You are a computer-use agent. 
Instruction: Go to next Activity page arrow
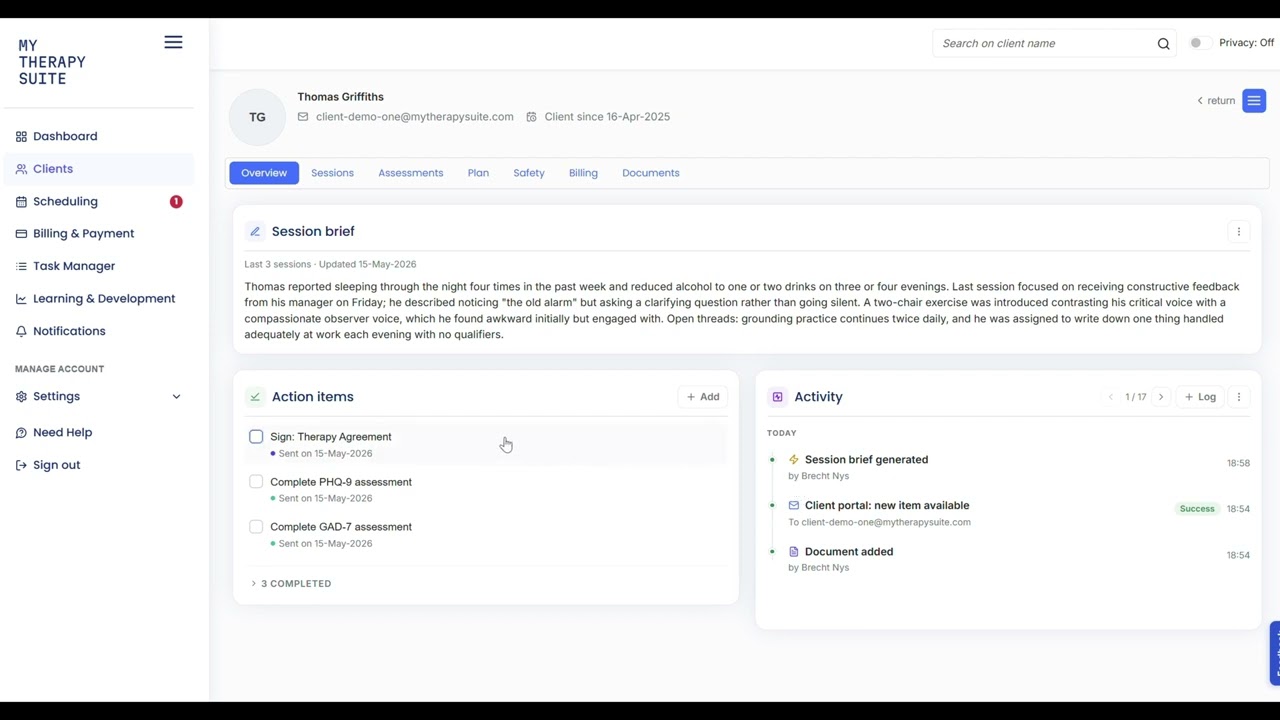(1161, 397)
